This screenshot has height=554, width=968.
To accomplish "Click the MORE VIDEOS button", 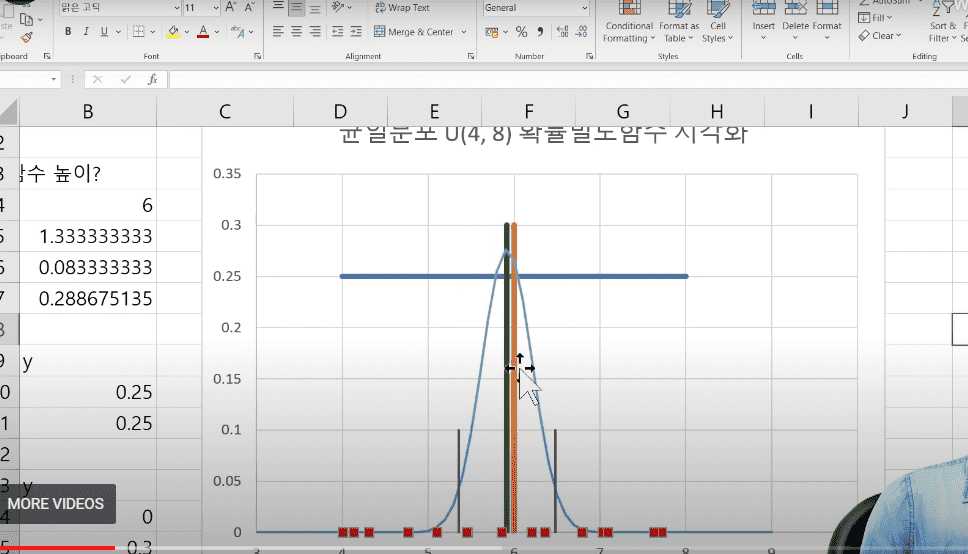I will pos(56,504).
